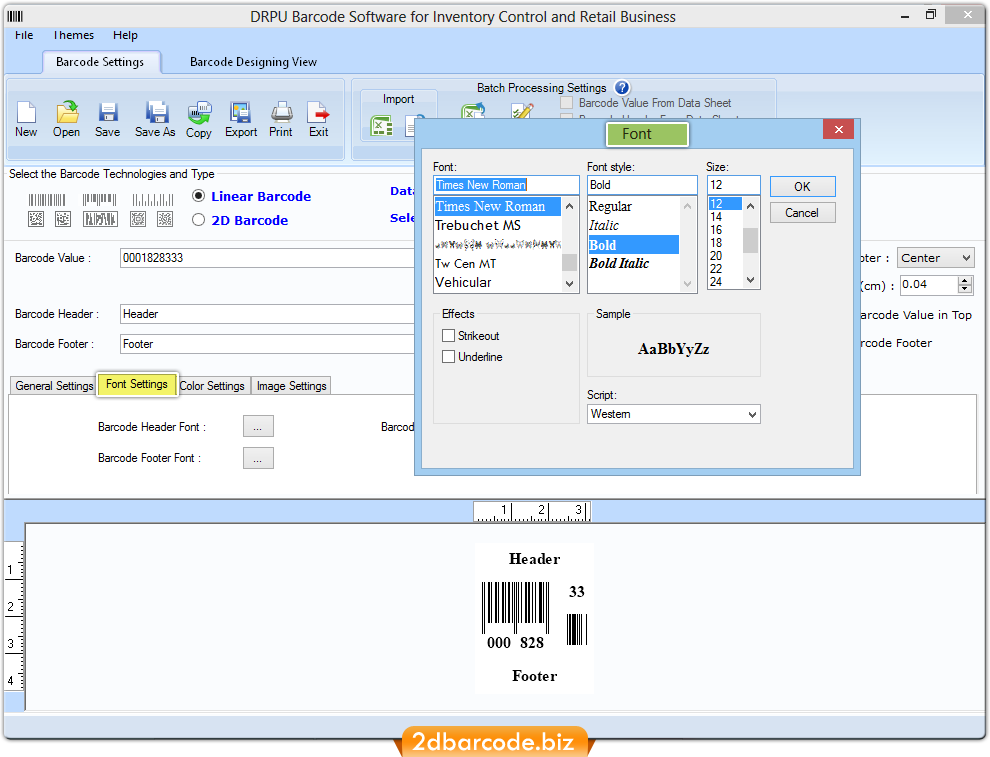Click the app barcode icon in title bar
The width and height of the screenshot is (990, 757).
click(x=15, y=16)
